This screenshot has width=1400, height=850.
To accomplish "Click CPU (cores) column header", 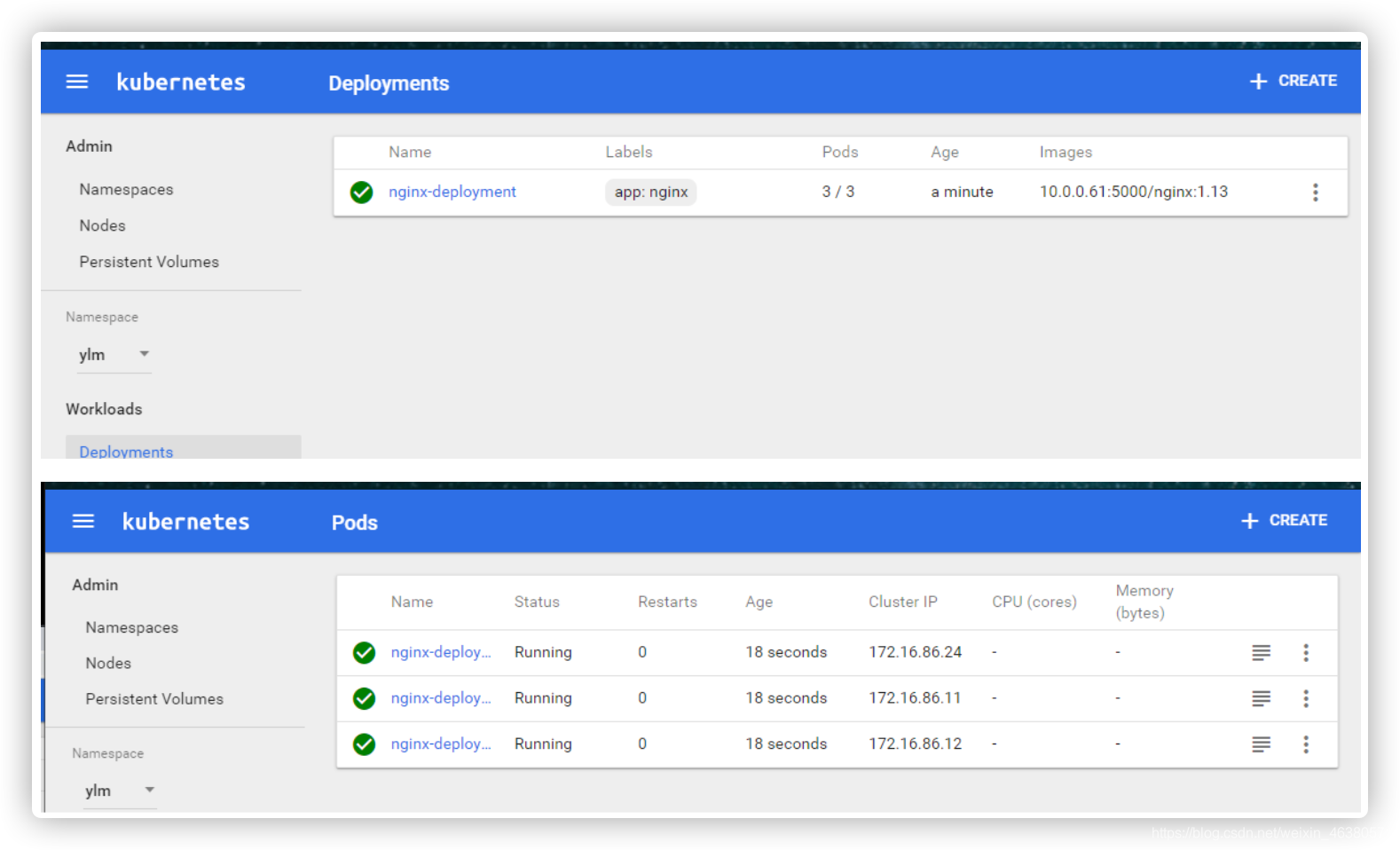I will (x=1034, y=602).
